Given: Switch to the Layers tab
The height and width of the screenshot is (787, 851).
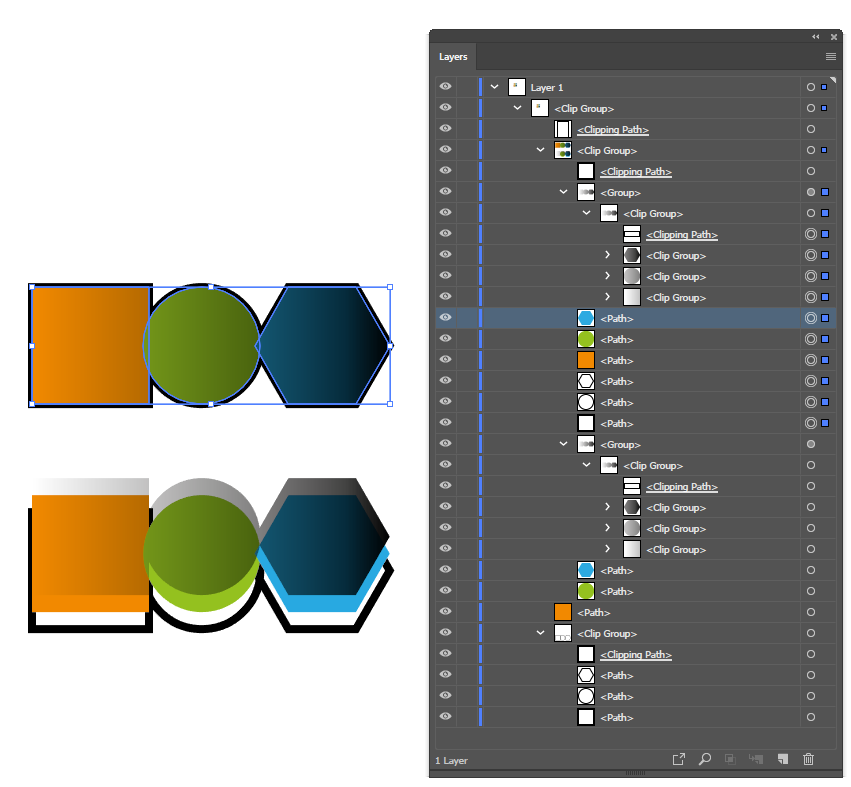Looking at the screenshot, I should [453, 56].
